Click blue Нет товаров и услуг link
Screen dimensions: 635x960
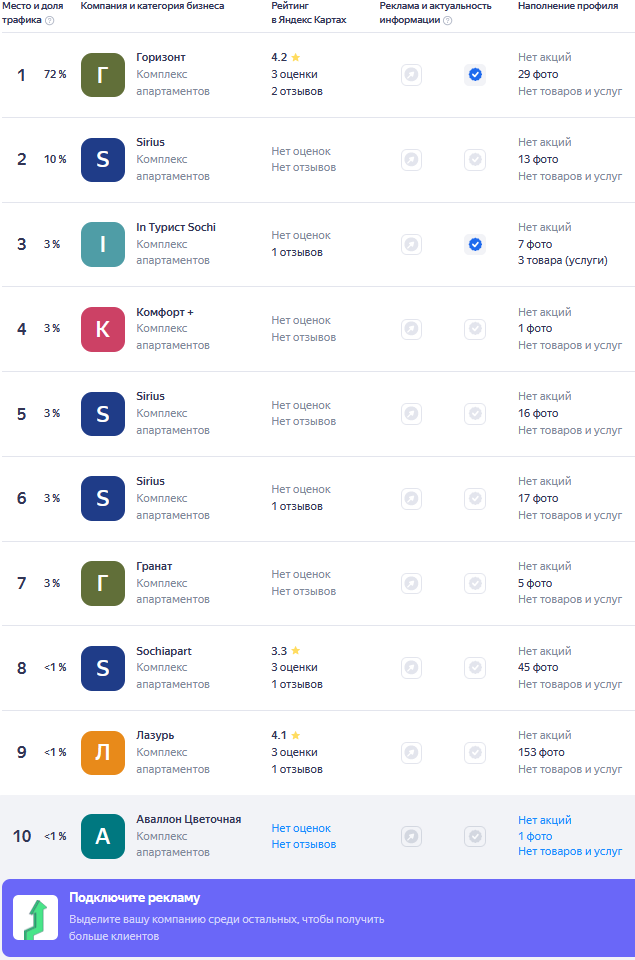(x=569, y=851)
